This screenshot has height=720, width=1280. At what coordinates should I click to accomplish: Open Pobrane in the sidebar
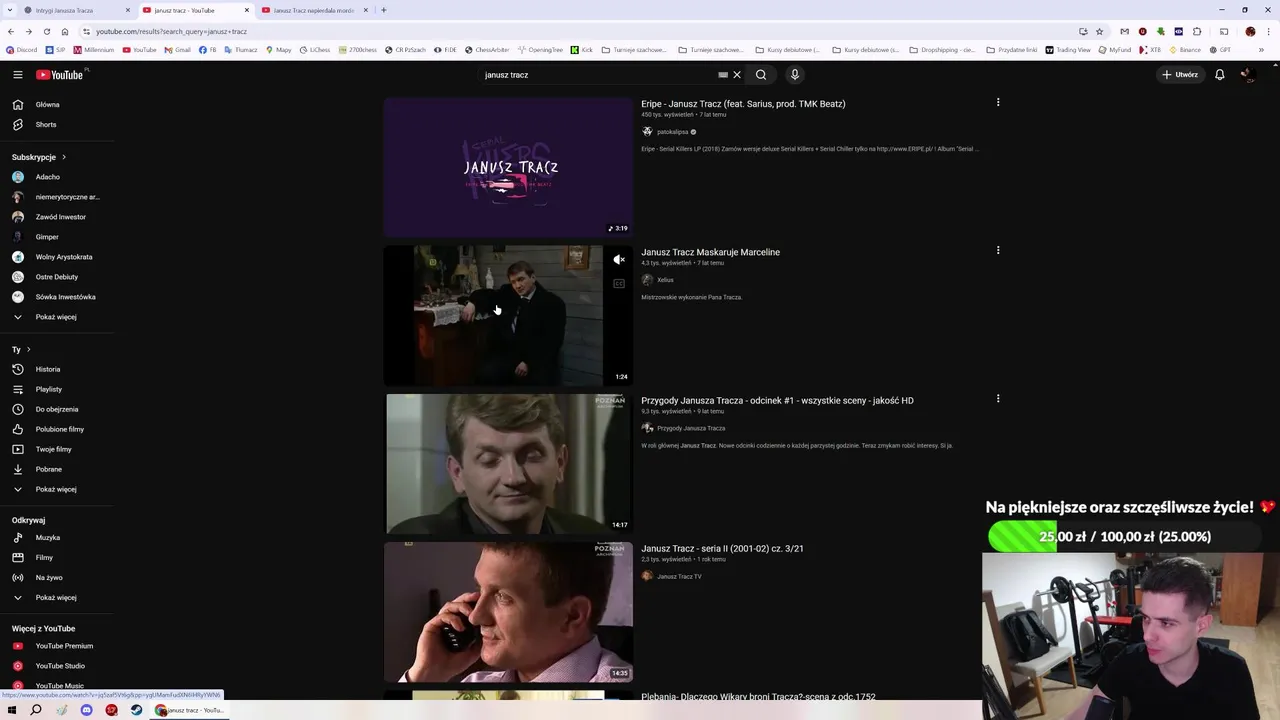[x=57, y=469]
